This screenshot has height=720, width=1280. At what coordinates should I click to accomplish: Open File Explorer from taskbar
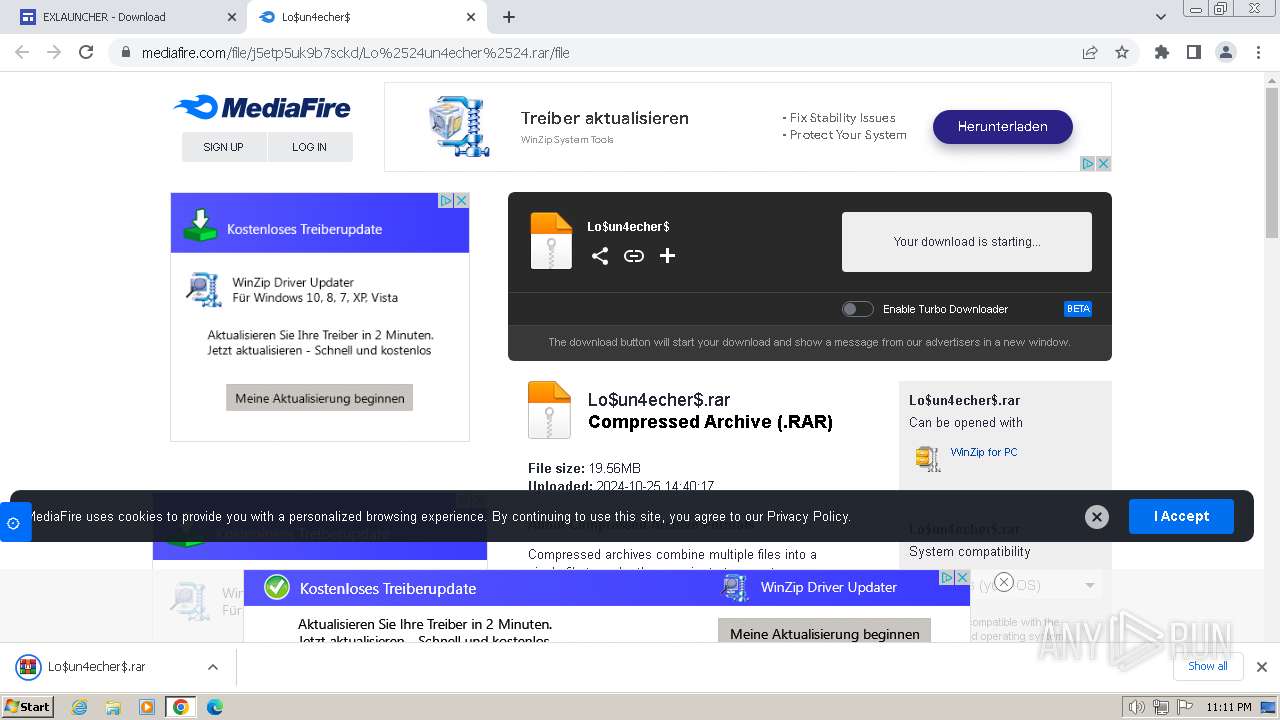tap(113, 707)
